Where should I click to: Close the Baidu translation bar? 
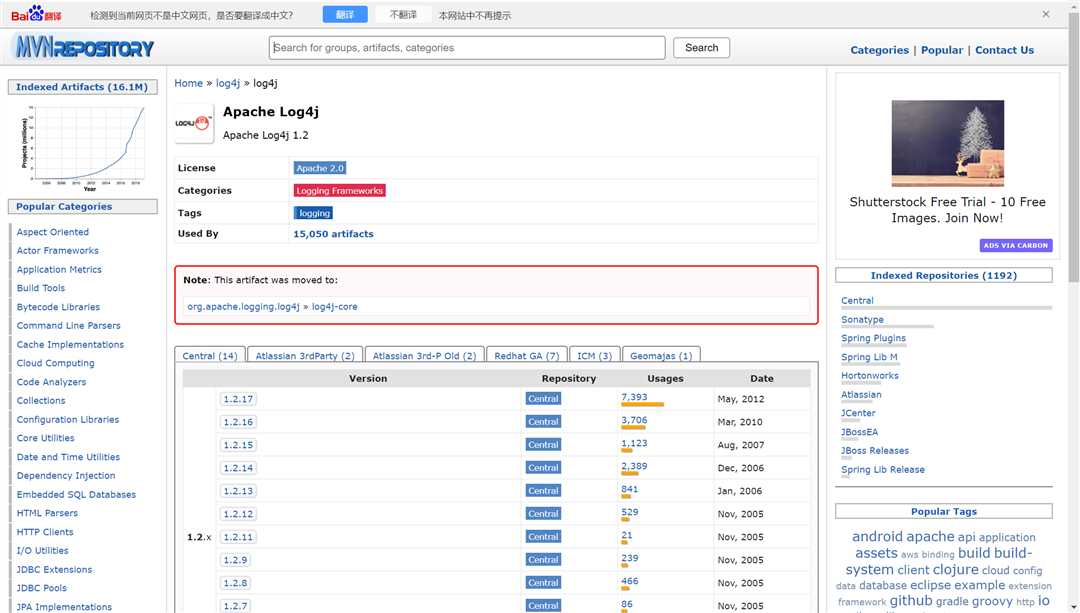(1046, 14)
